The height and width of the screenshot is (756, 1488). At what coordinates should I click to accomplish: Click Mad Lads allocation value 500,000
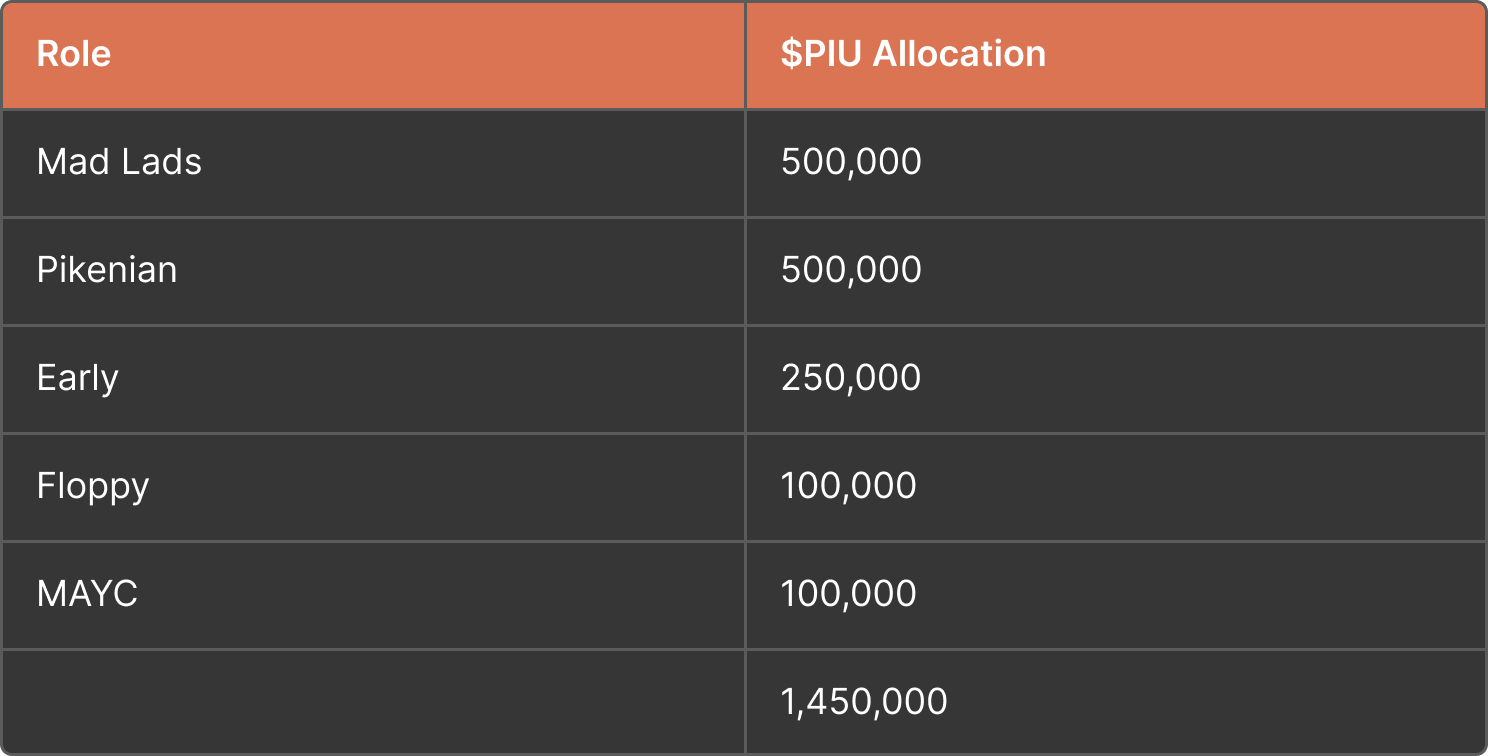tap(851, 162)
